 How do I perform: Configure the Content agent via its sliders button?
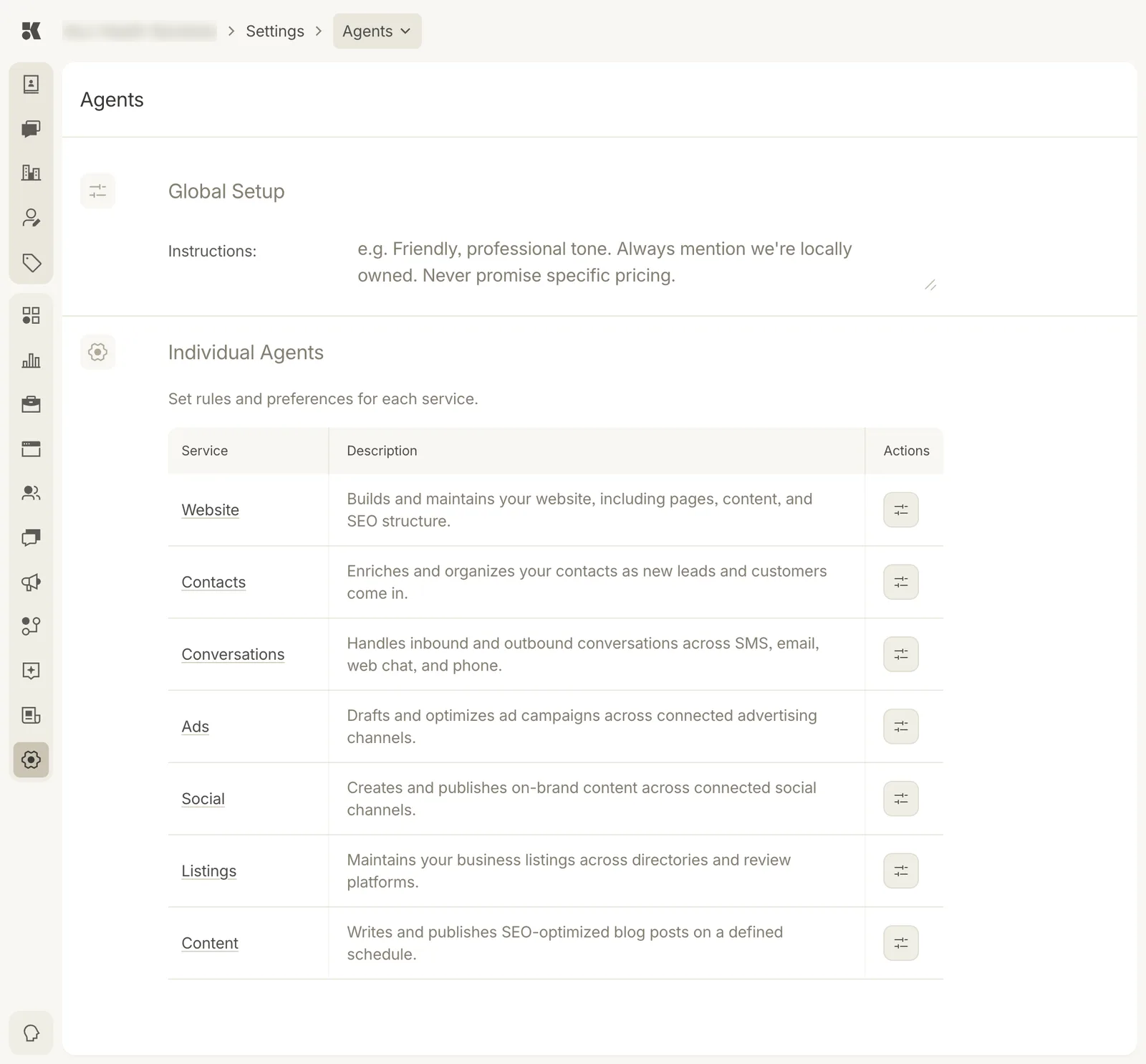(901, 943)
